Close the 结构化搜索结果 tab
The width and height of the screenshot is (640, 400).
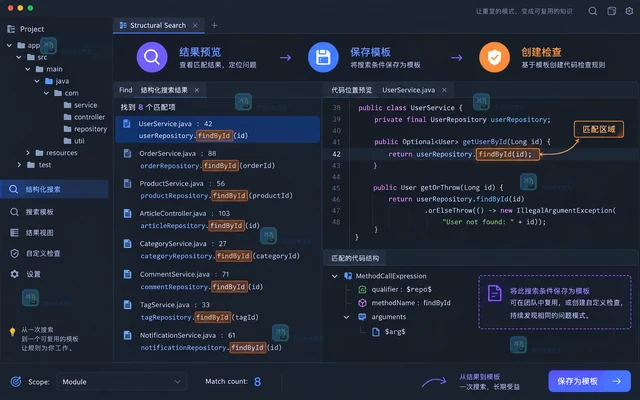pos(197,90)
